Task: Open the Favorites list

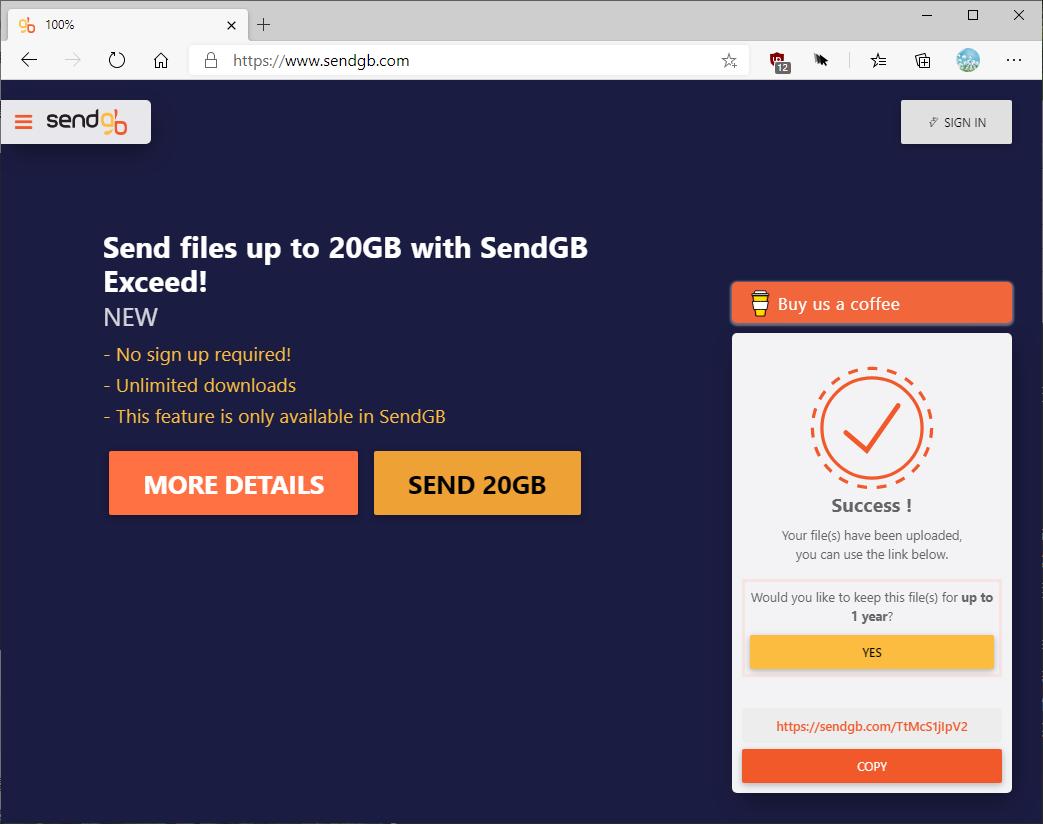Action: point(878,61)
